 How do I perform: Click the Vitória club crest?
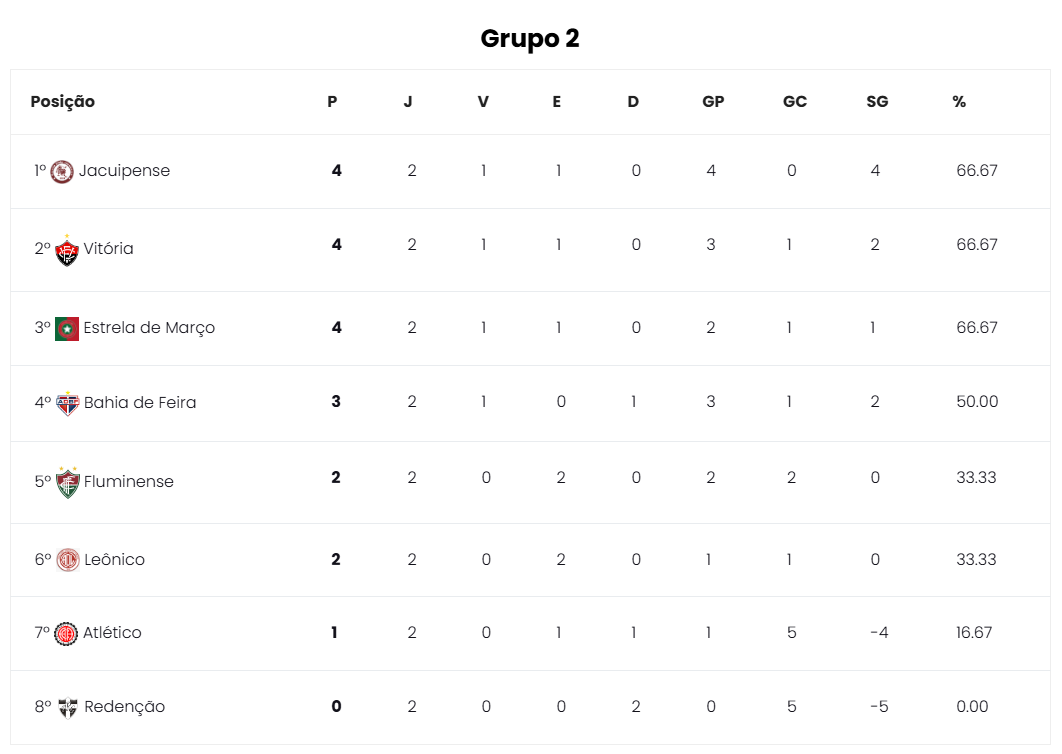click(x=67, y=250)
